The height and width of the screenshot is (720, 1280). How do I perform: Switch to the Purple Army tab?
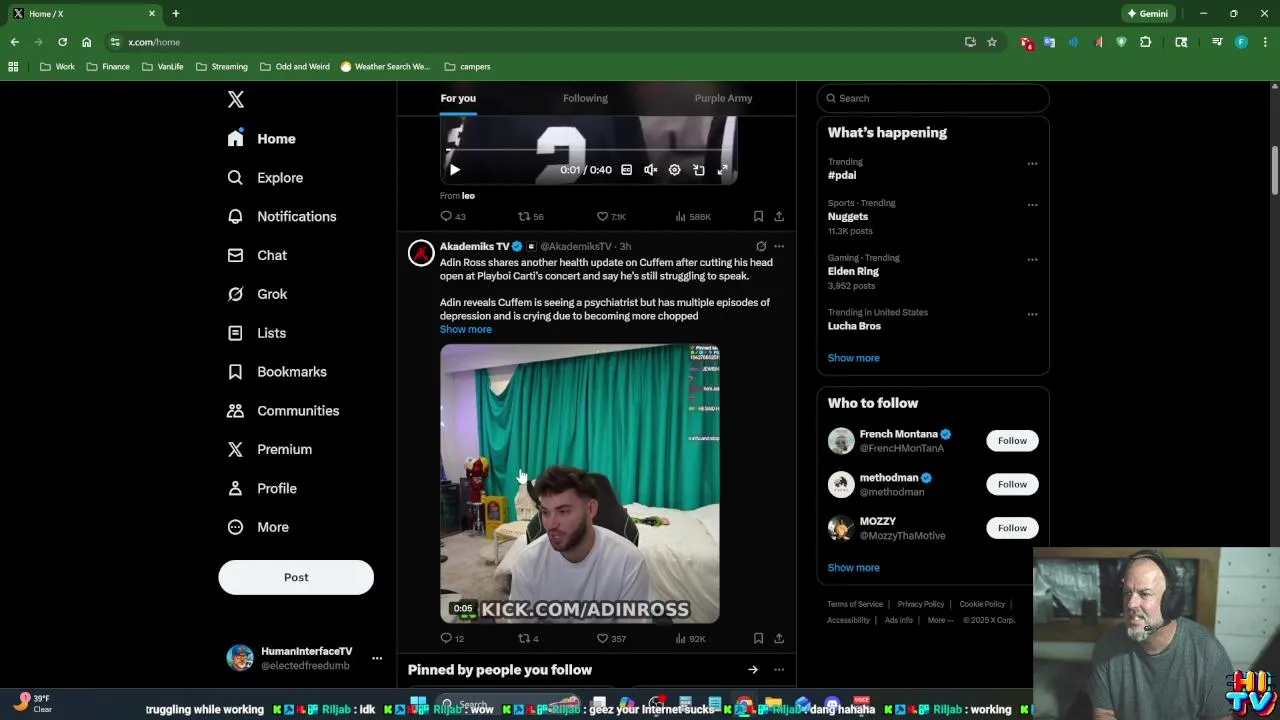coord(723,98)
